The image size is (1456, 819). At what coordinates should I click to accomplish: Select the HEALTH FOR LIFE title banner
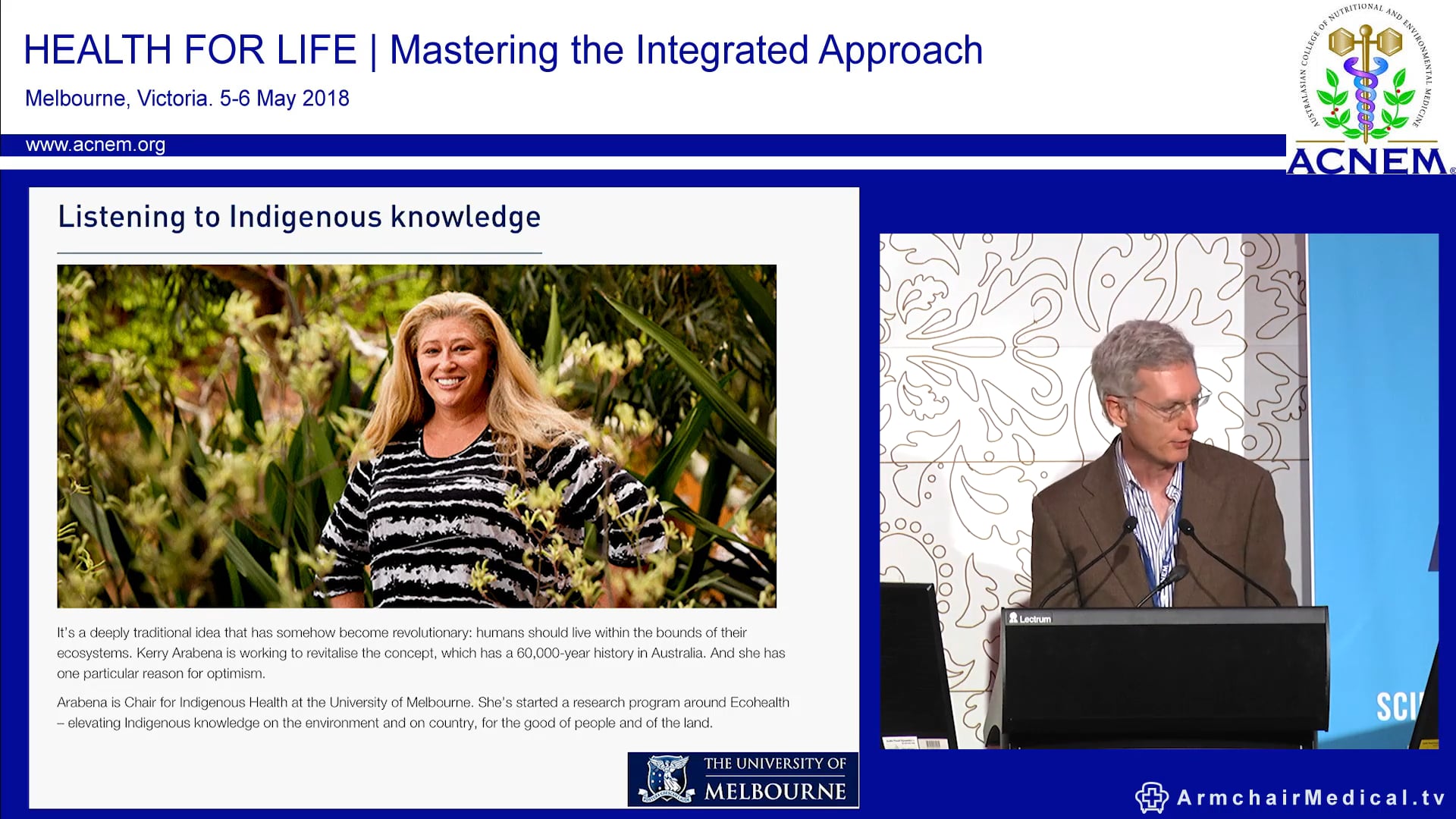pos(504,50)
